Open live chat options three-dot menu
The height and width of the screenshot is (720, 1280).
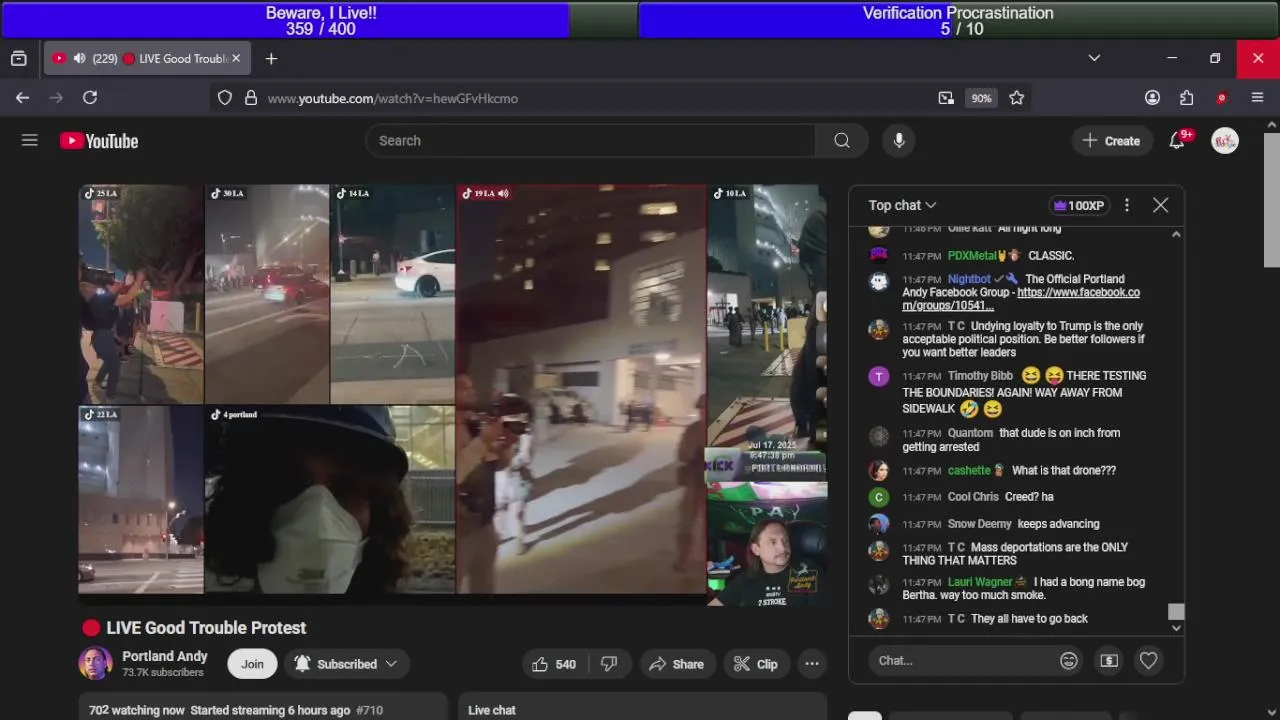click(1127, 205)
